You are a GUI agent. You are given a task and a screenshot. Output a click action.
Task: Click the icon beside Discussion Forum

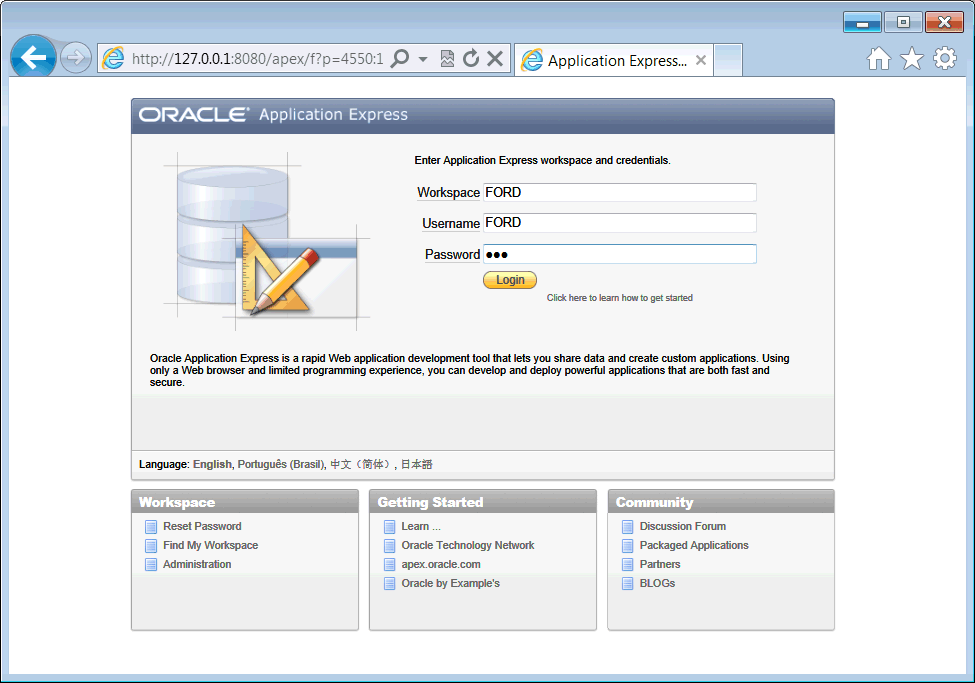coord(627,527)
